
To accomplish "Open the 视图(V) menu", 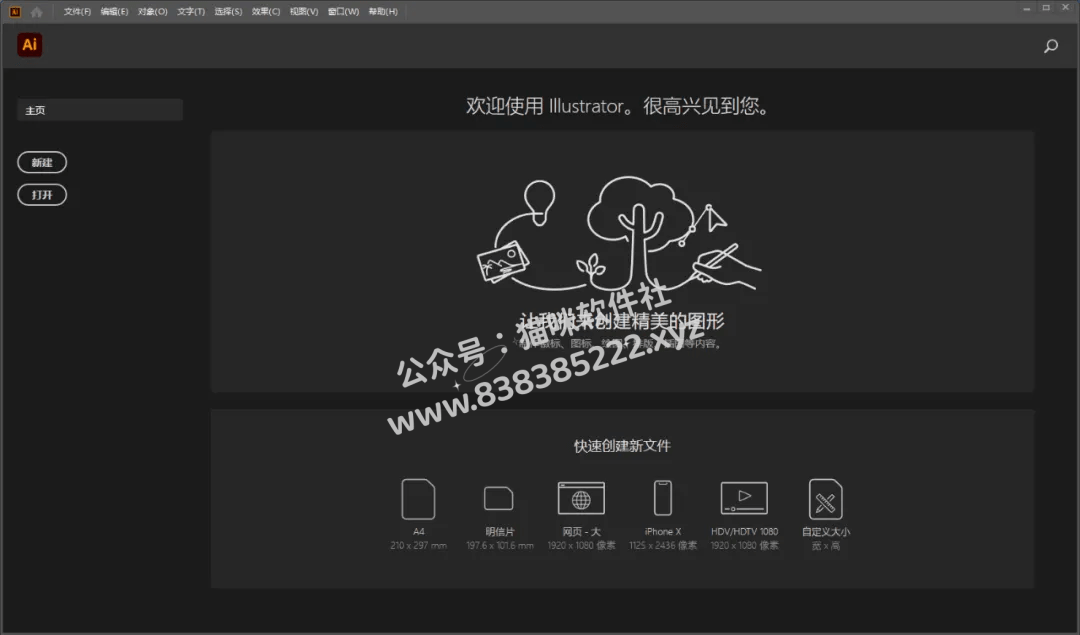I will tap(304, 12).
